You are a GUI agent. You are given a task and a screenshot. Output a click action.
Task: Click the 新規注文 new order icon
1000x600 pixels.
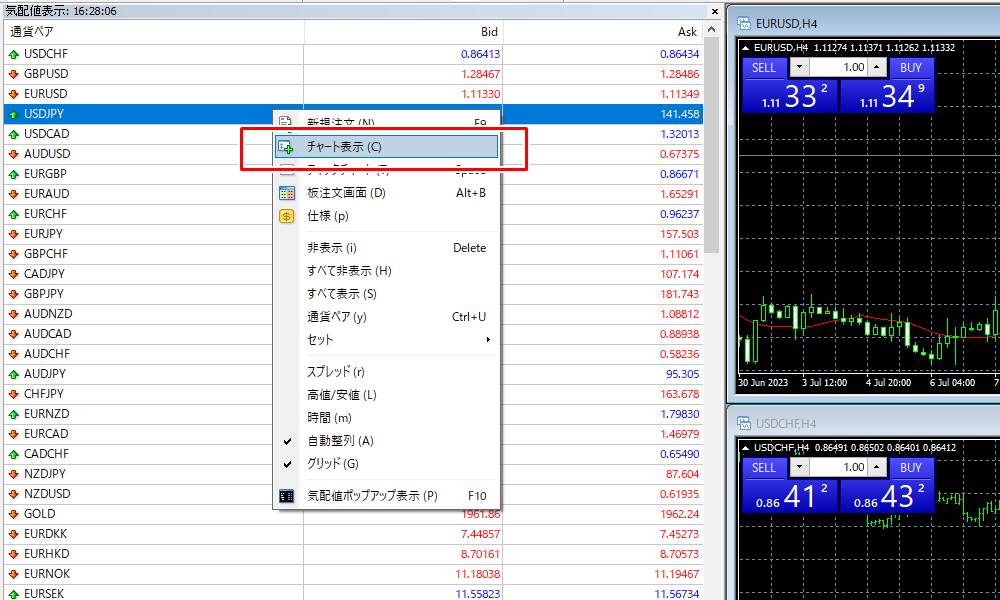pyautogui.click(x=285, y=120)
